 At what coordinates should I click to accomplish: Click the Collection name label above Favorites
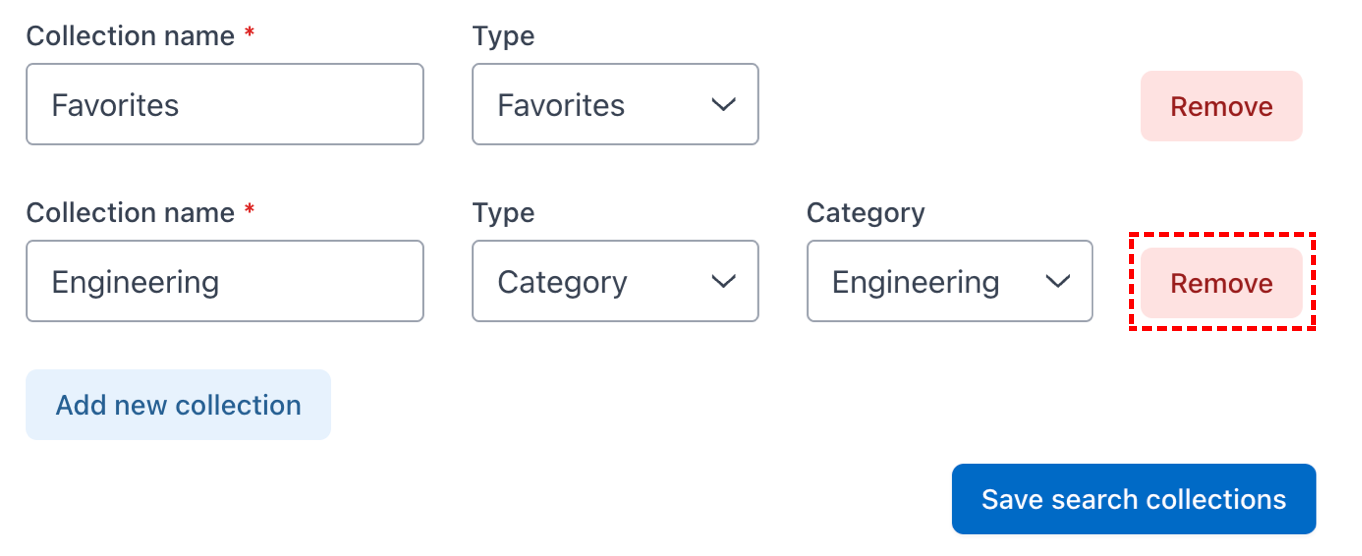(130, 36)
